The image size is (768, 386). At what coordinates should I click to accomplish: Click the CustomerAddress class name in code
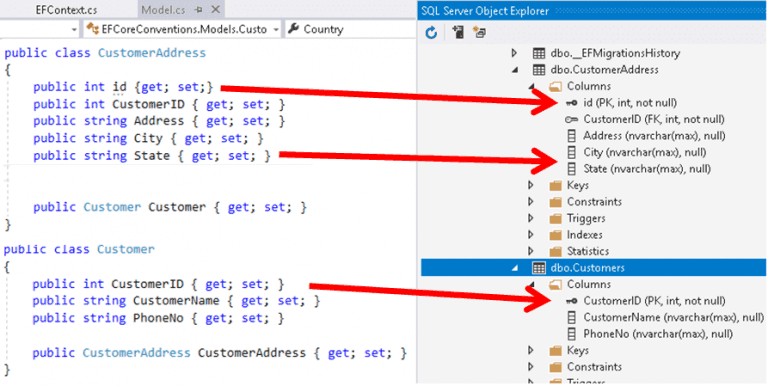tap(152, 53)
